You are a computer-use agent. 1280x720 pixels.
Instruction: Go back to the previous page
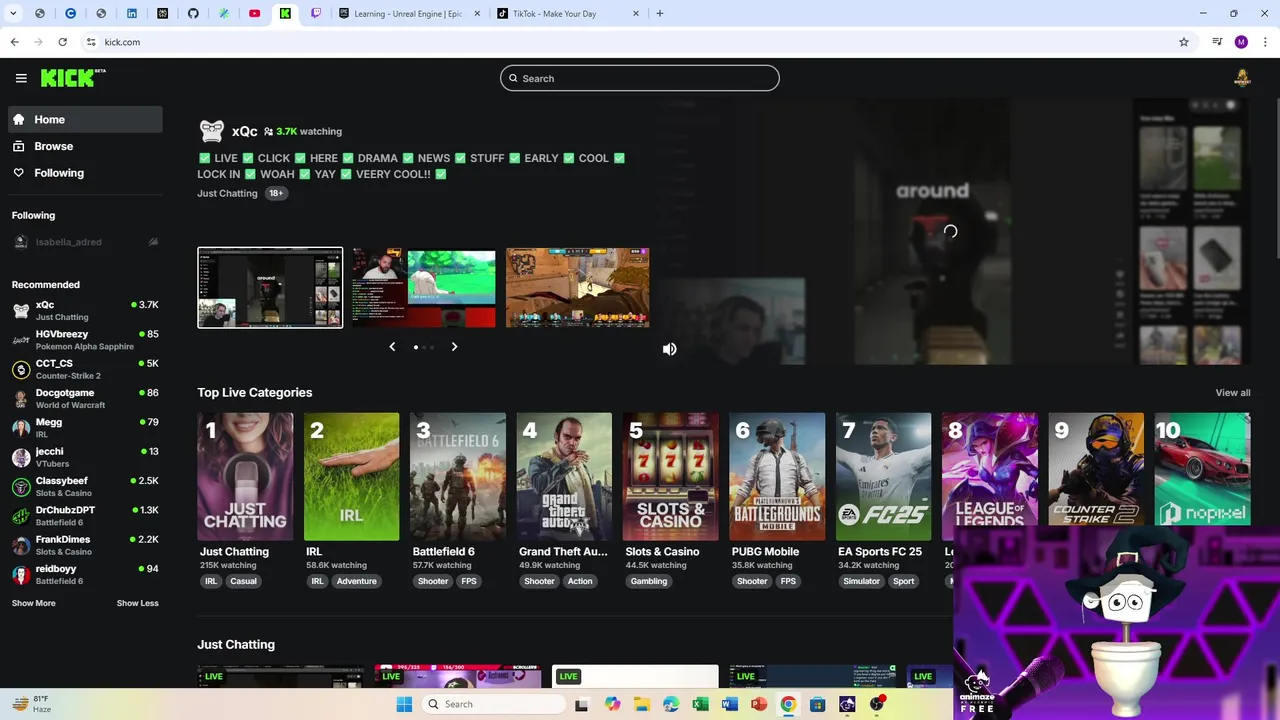point(14,42)
